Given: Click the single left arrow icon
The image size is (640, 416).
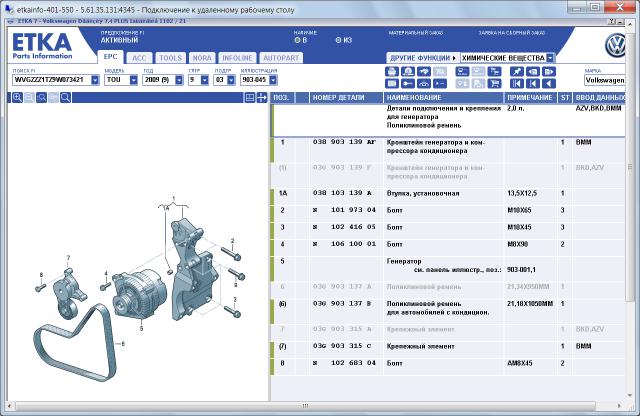Looking at the screenshot, I should pyautogui.click(x=549, y=84).
